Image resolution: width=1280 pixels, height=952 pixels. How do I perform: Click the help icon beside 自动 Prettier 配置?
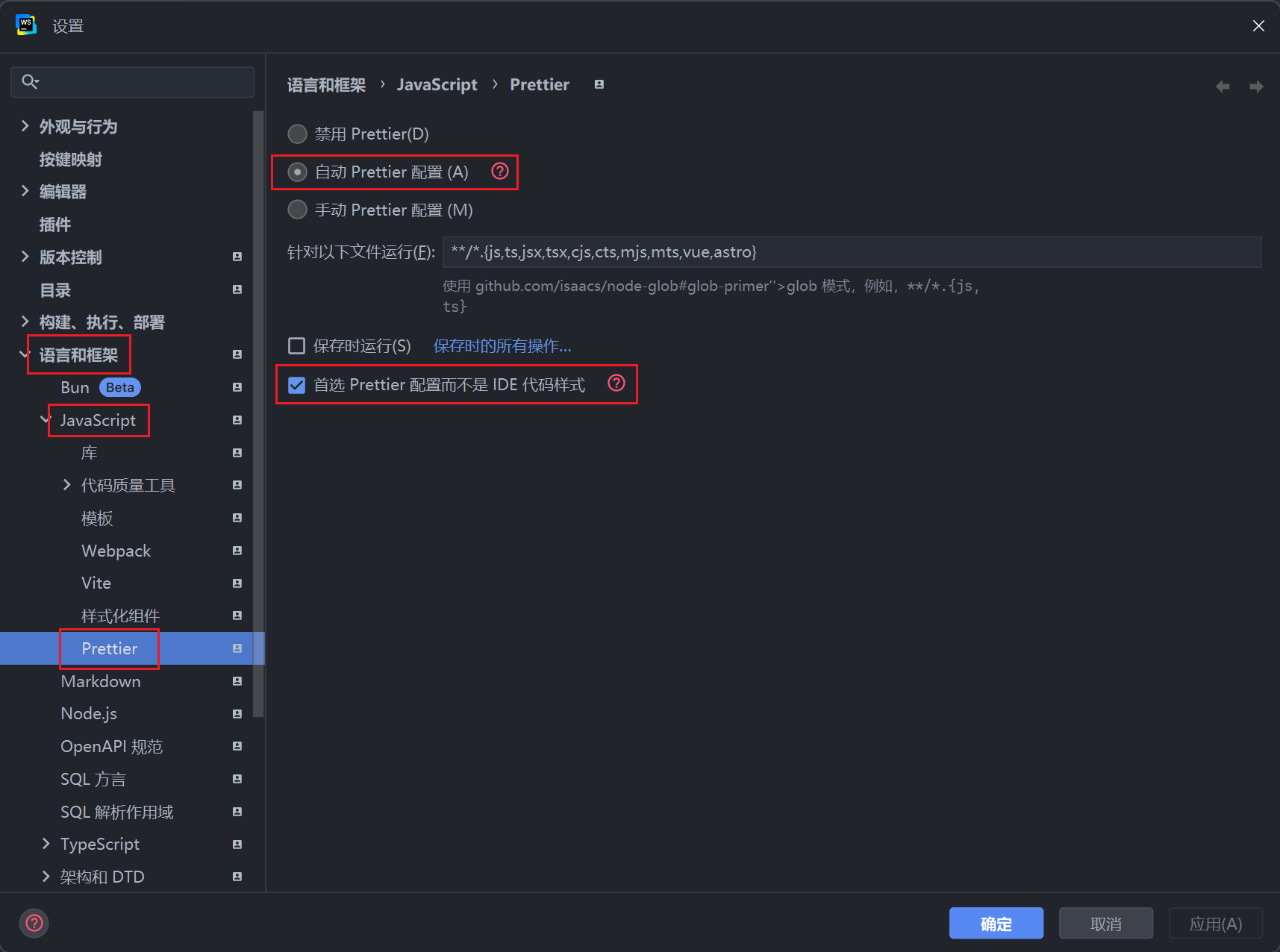click(x=499, y=172)
